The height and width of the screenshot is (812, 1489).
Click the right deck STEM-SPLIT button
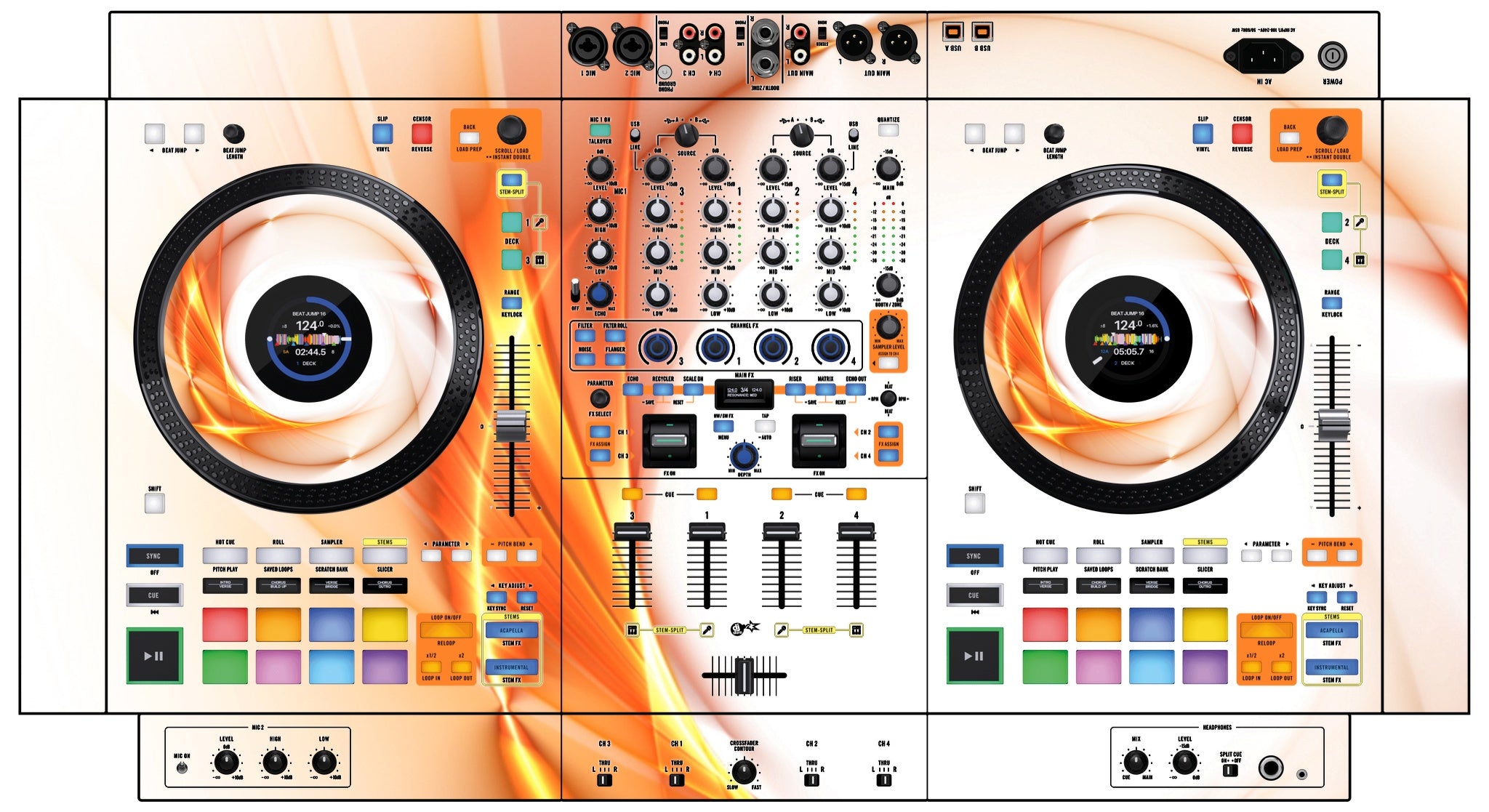coord(1331,180)
